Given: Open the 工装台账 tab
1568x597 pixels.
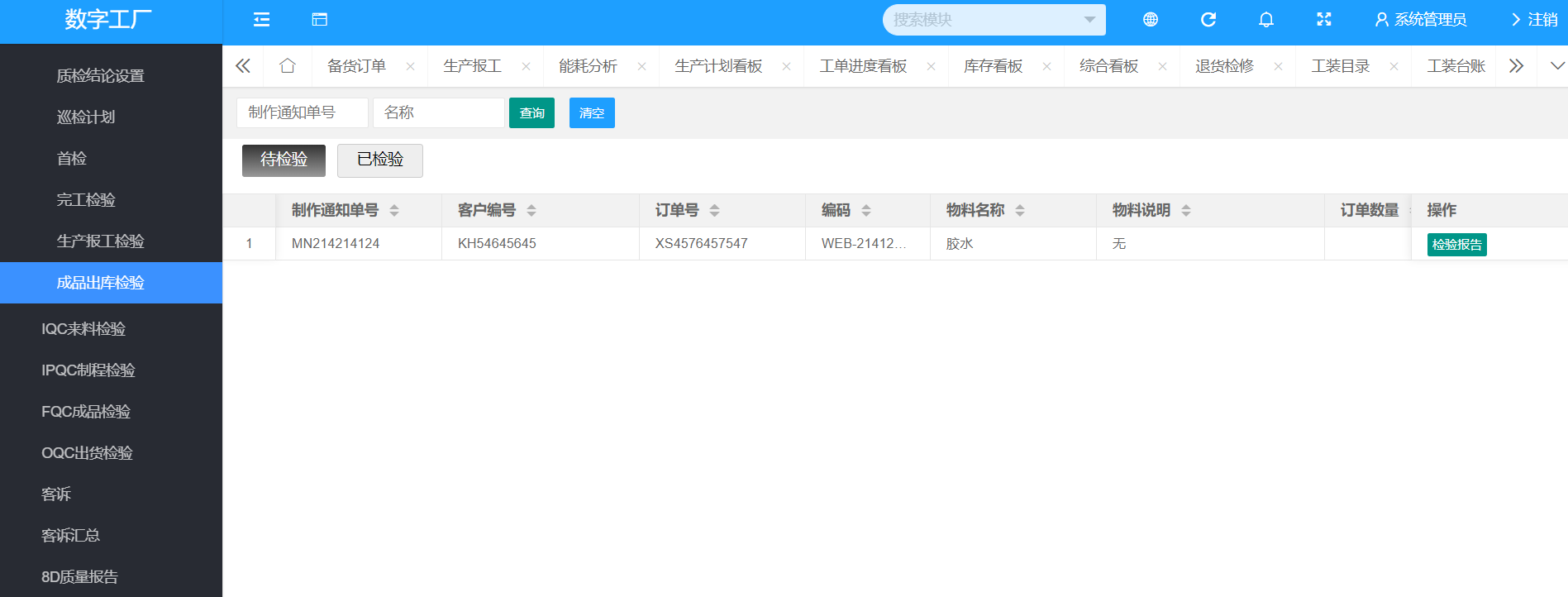Looking at the screenshot, I should click(1456, 66).
